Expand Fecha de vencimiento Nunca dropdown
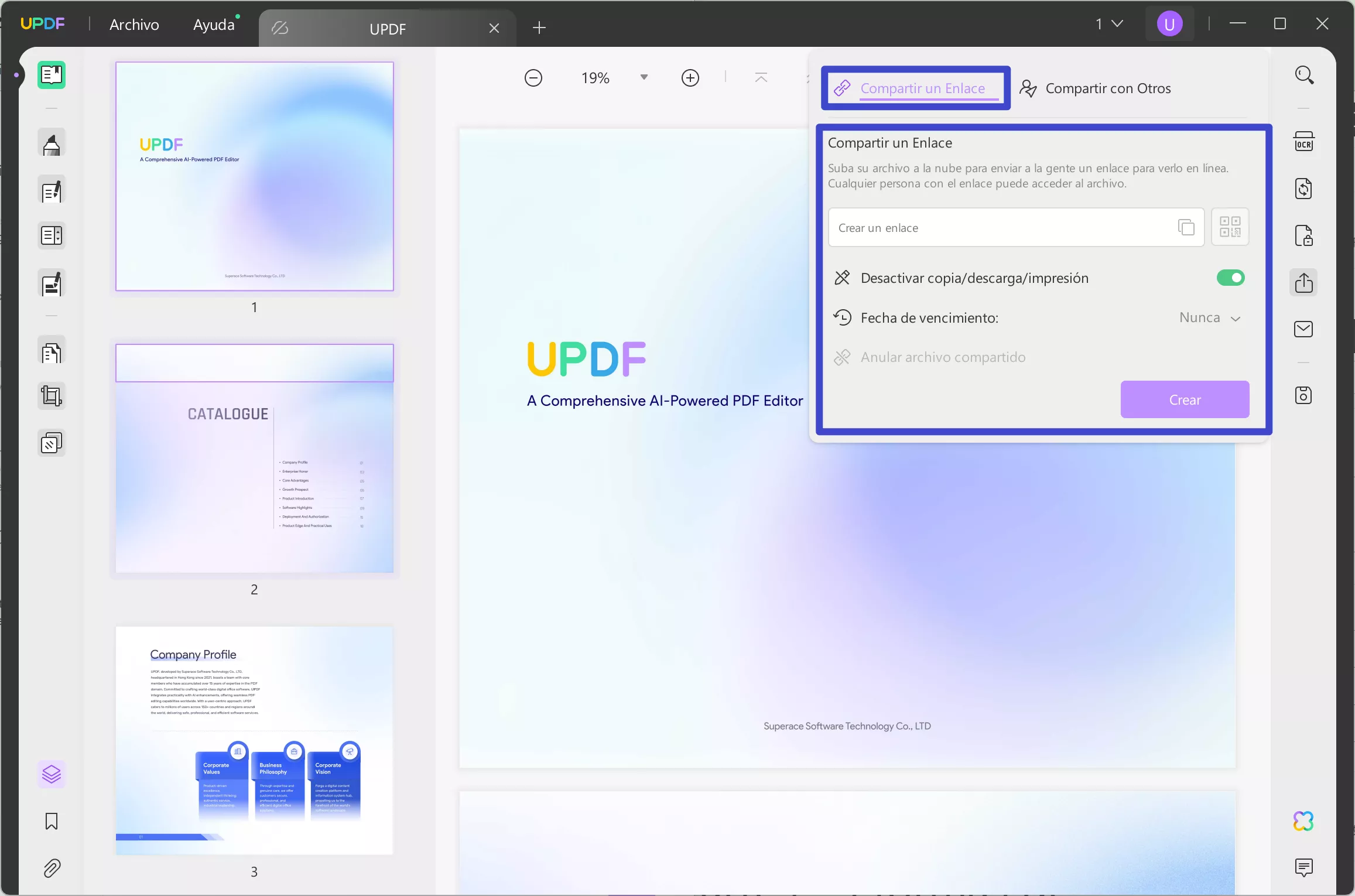 click(x=1210, y=318)
